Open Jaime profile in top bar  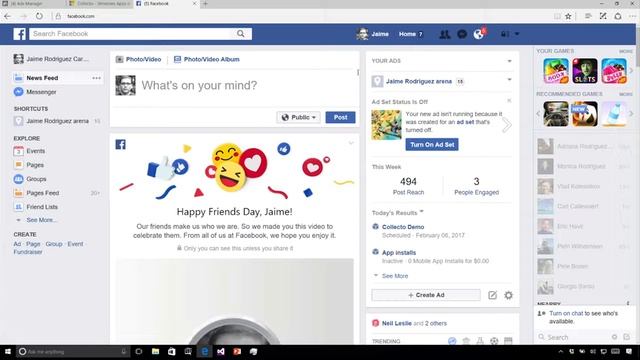[373, 34]
